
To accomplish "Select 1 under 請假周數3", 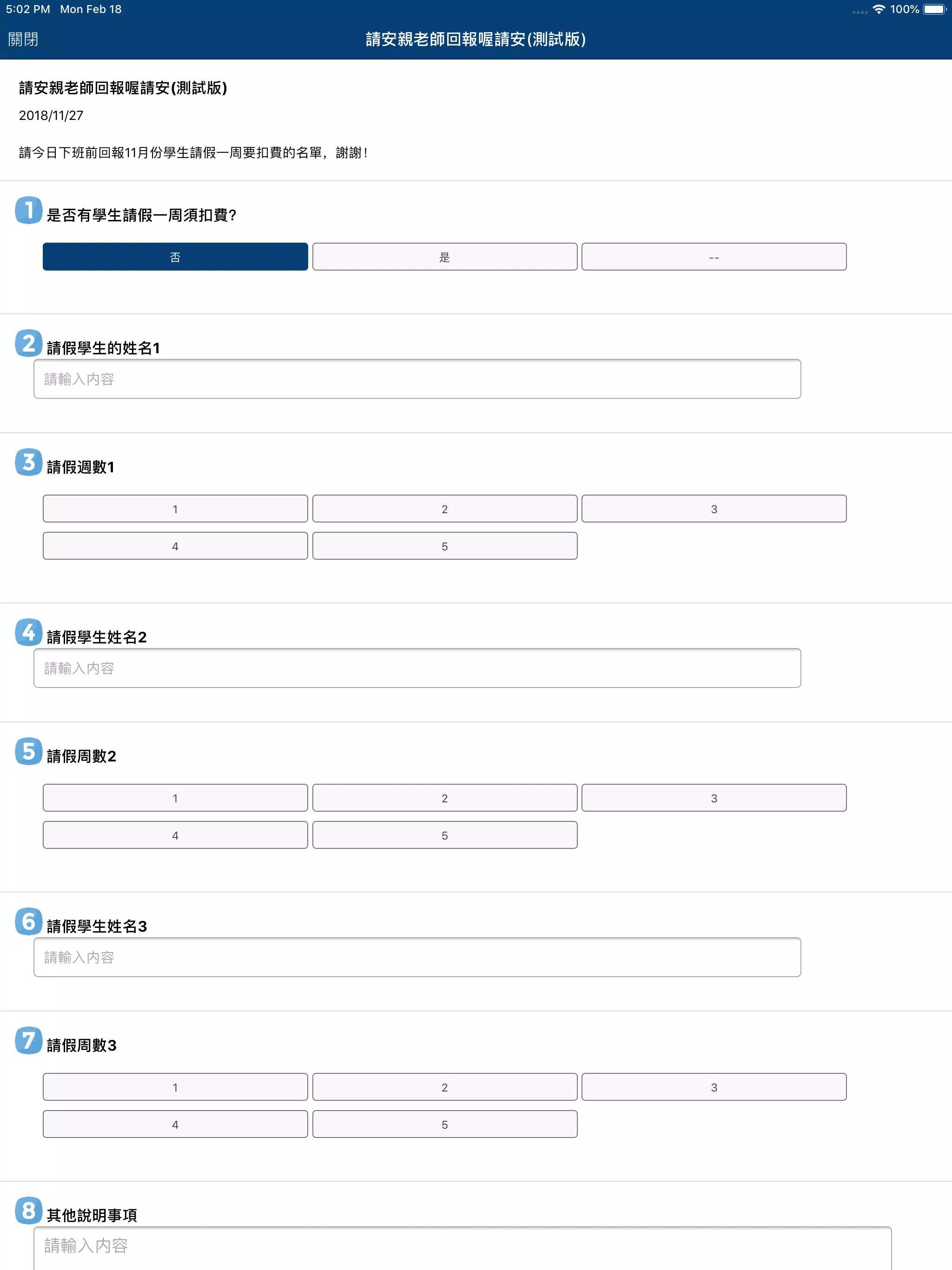I will point(175,1087).
